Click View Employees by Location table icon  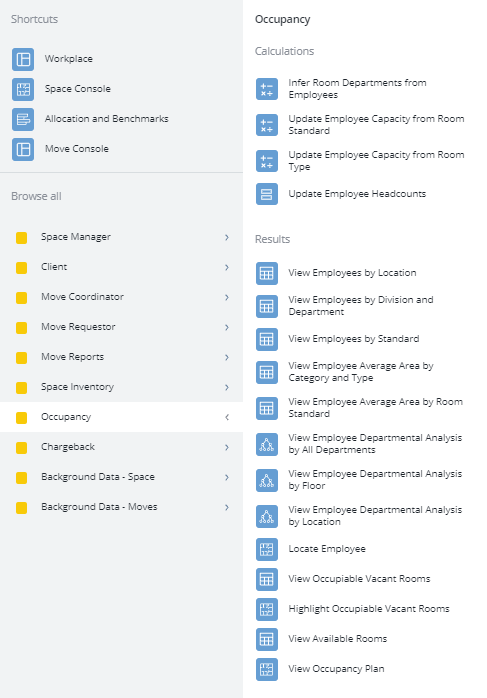tap(267, 273)
